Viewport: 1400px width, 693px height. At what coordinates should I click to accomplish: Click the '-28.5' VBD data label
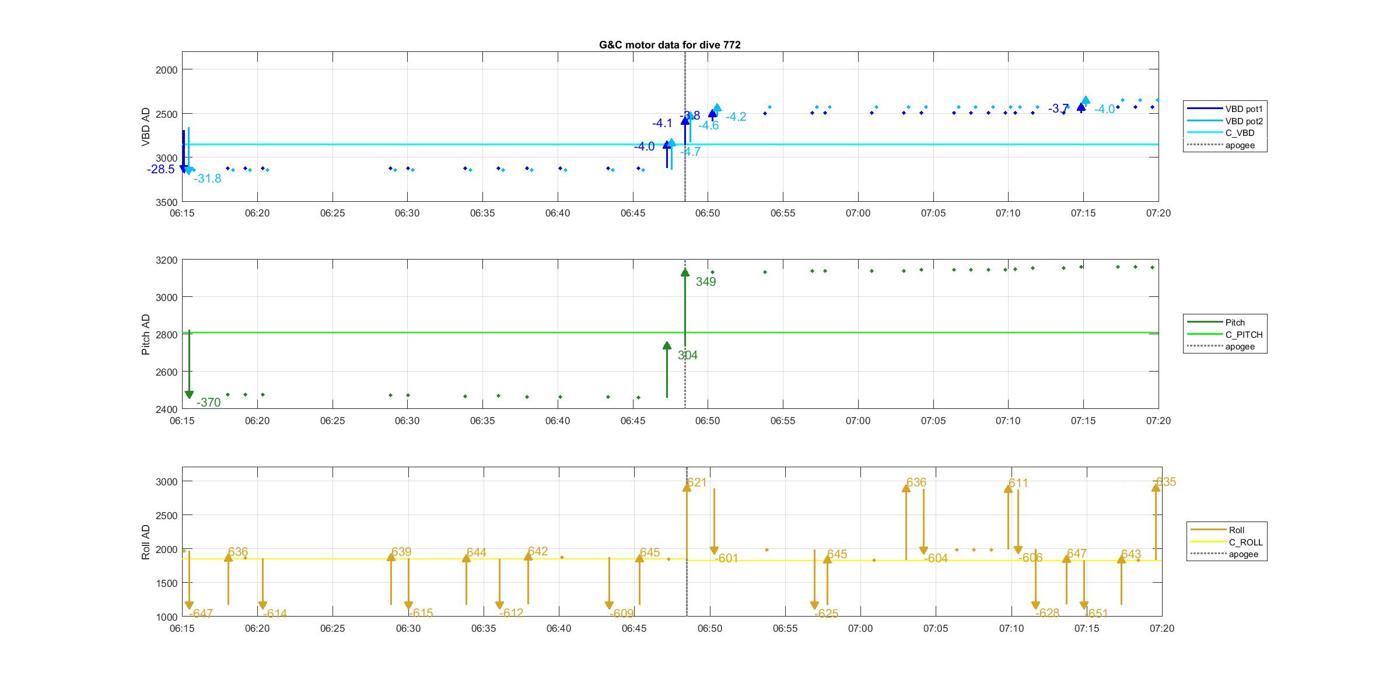pos(160,169)
